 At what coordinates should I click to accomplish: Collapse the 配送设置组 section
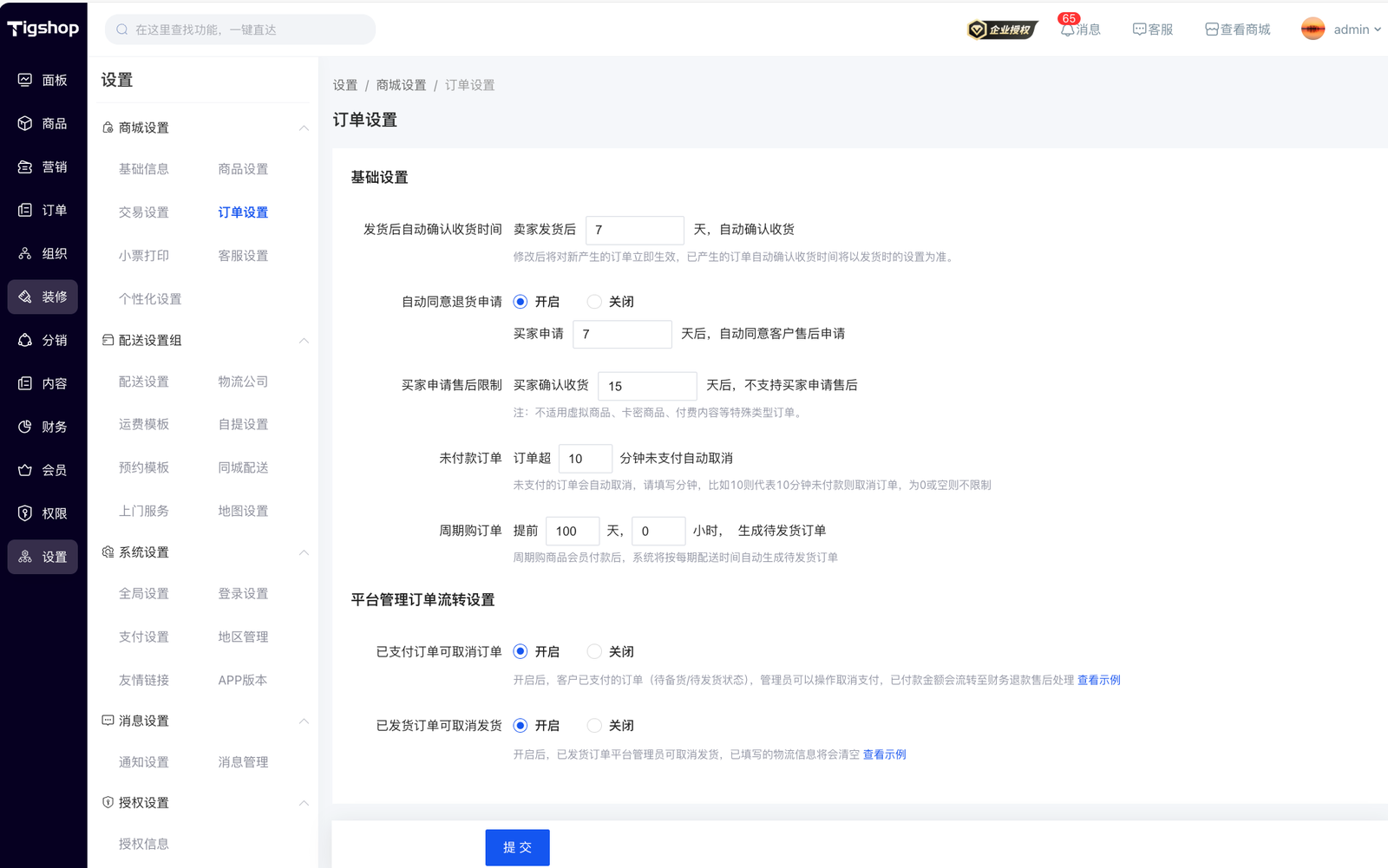304,340
